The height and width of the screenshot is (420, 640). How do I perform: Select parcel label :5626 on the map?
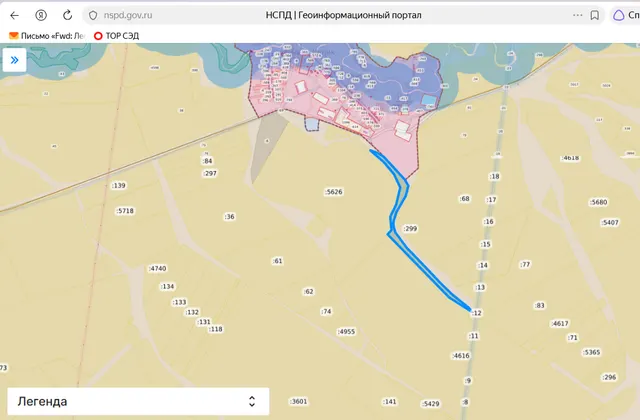pyautogui.click(x=333, y=192)
